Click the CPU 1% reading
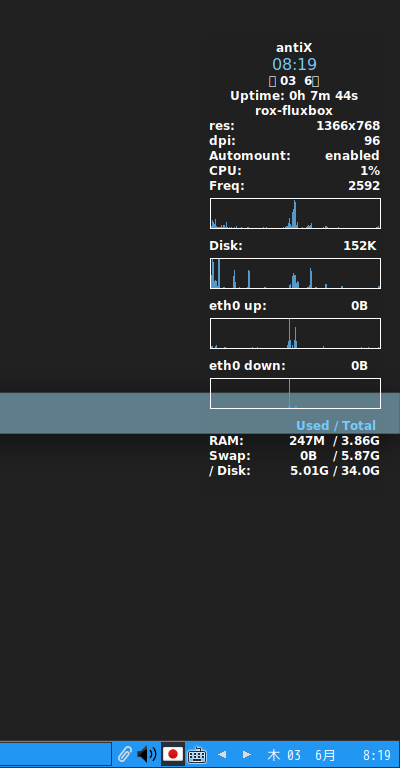400x768 pixels. pyautogui.click(x=294, y=171)
